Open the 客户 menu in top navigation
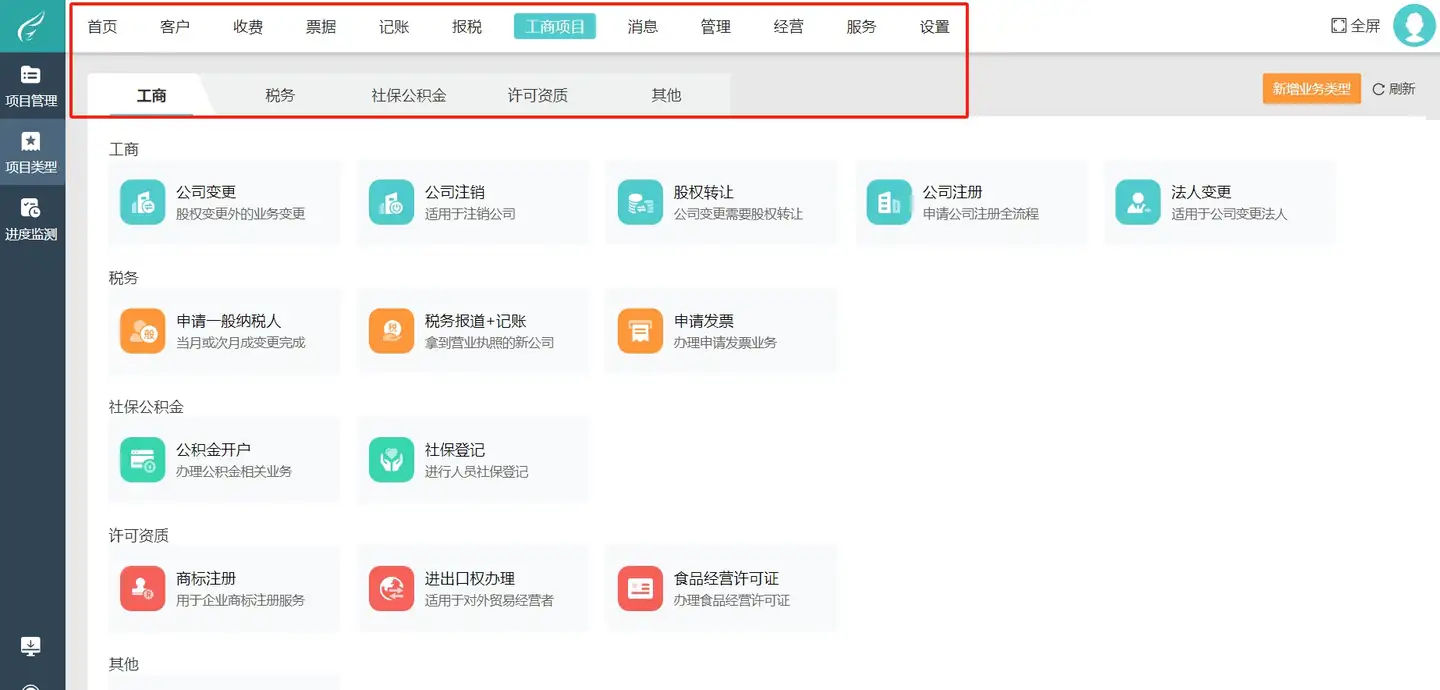Viewport: 1440px width, 690px height. [x=175, y=27]
